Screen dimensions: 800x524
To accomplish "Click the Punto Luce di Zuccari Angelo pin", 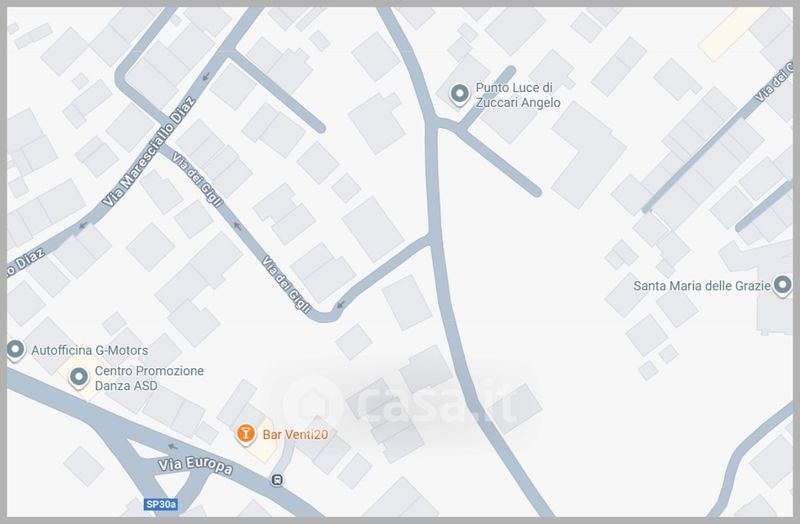I will click(459, 94).
